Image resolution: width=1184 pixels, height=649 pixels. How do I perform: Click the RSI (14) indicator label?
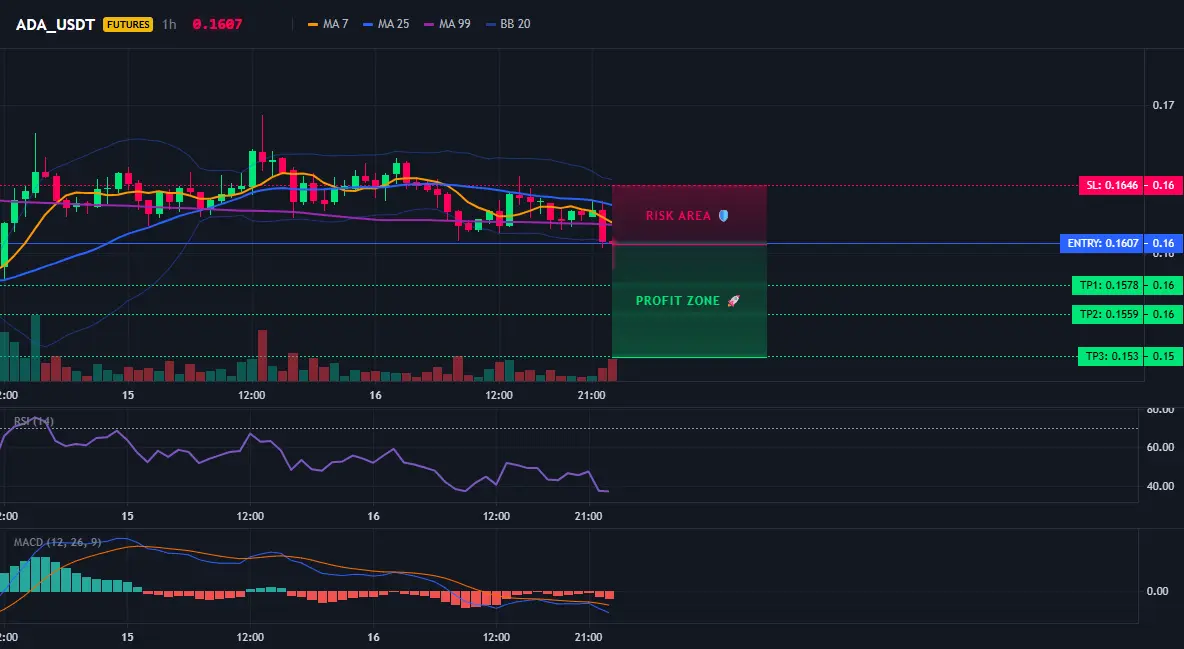(x=34, y=421)
